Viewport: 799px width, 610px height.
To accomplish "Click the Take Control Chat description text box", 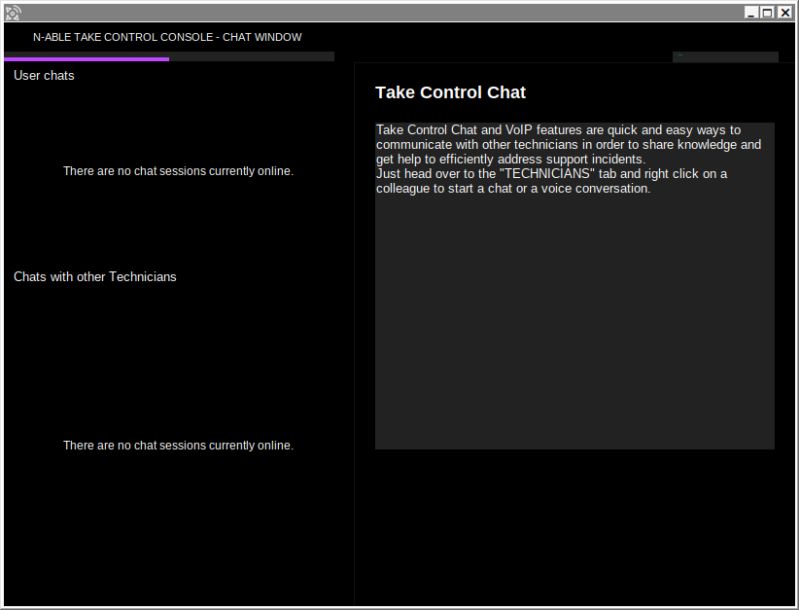I will (575, 286).
